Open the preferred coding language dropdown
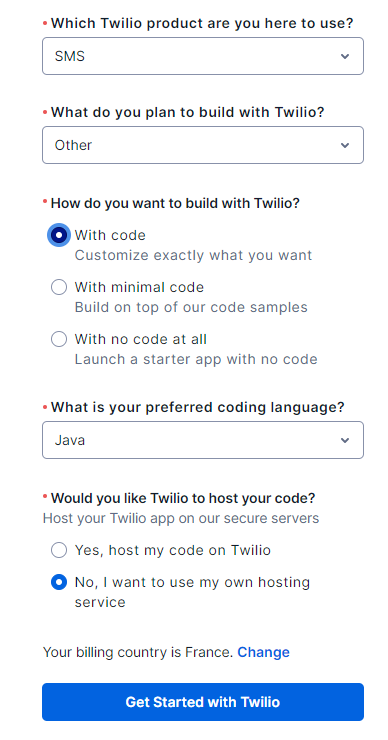This screenshot has height=740, width=388. 202,440
